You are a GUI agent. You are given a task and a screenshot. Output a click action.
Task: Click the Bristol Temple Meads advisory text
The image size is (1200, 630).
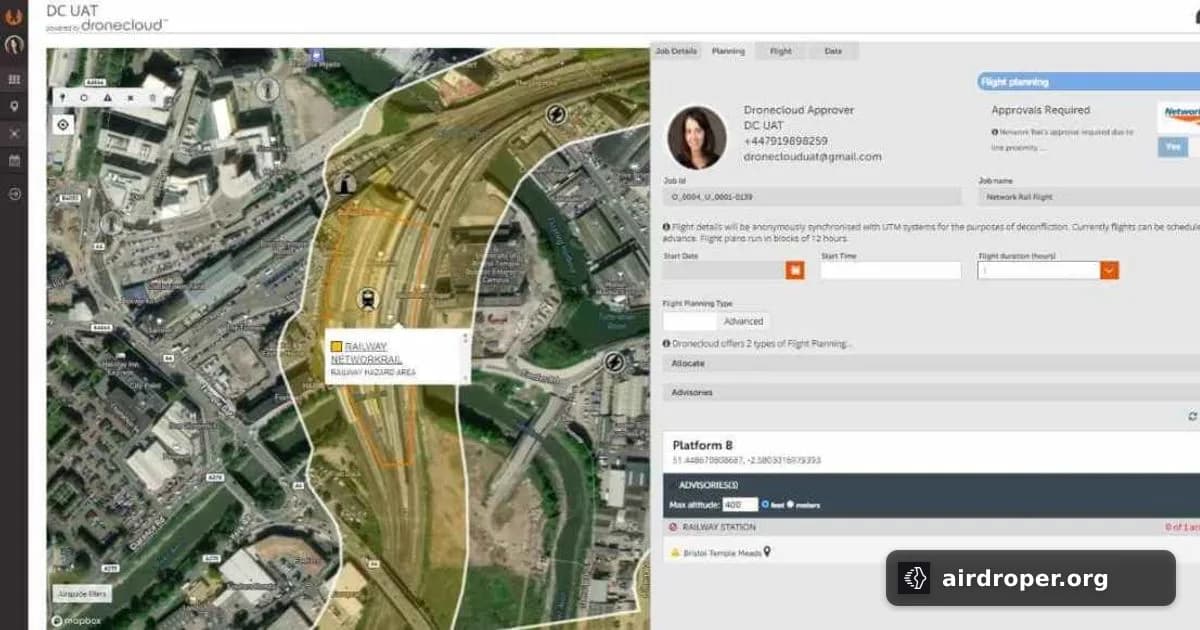click(x=722, y=552)
